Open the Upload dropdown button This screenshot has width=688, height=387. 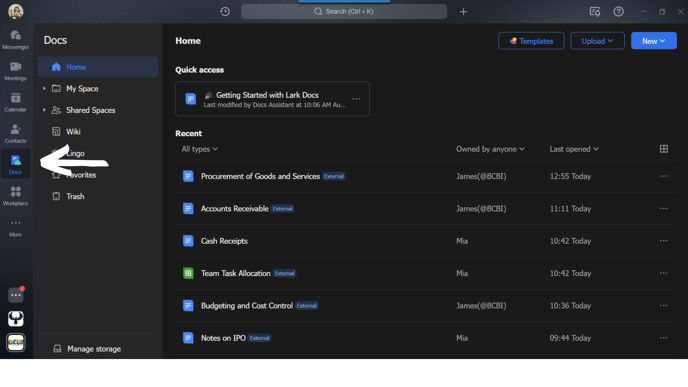point(597,41)
